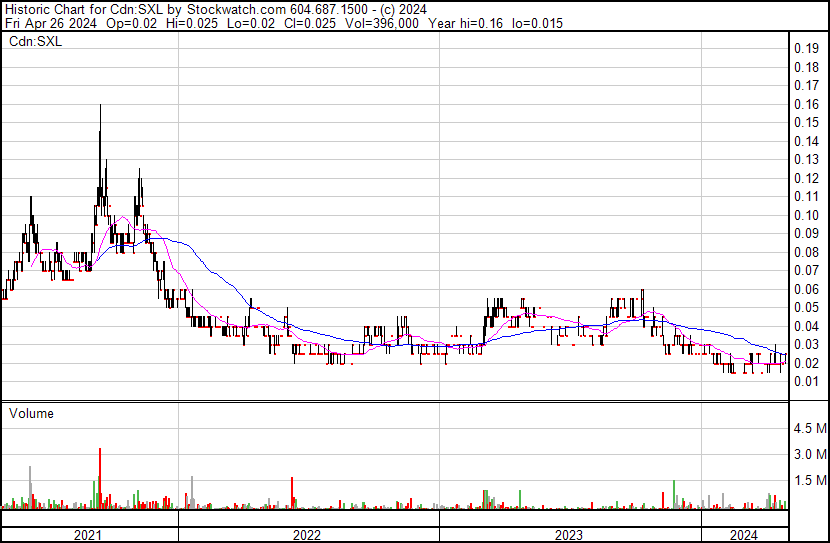
Task: Click the Volume panel label
Action: point(31,413)
